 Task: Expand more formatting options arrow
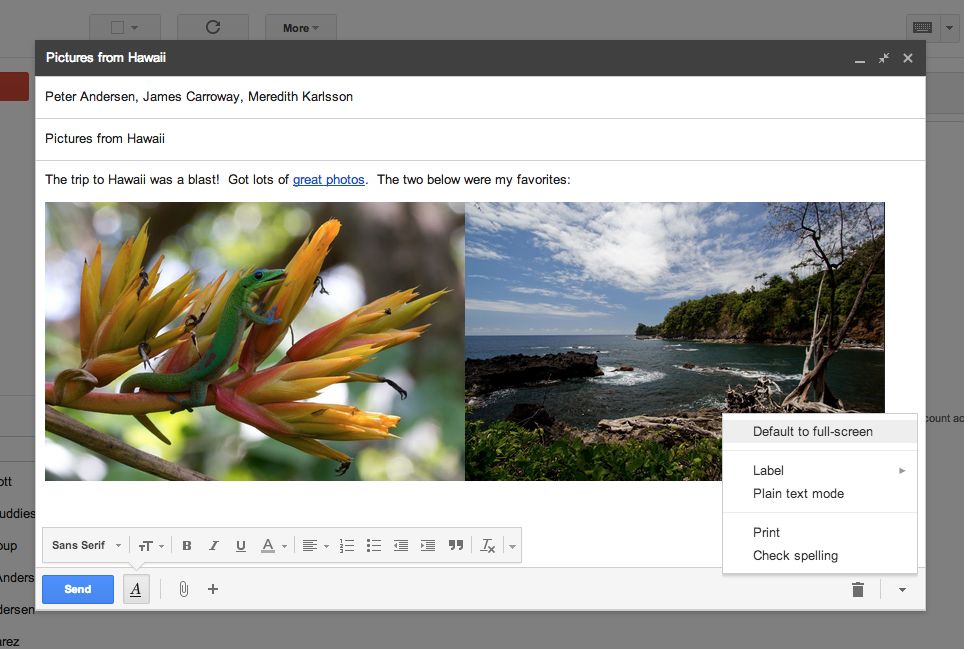click(x=512, y=546)
